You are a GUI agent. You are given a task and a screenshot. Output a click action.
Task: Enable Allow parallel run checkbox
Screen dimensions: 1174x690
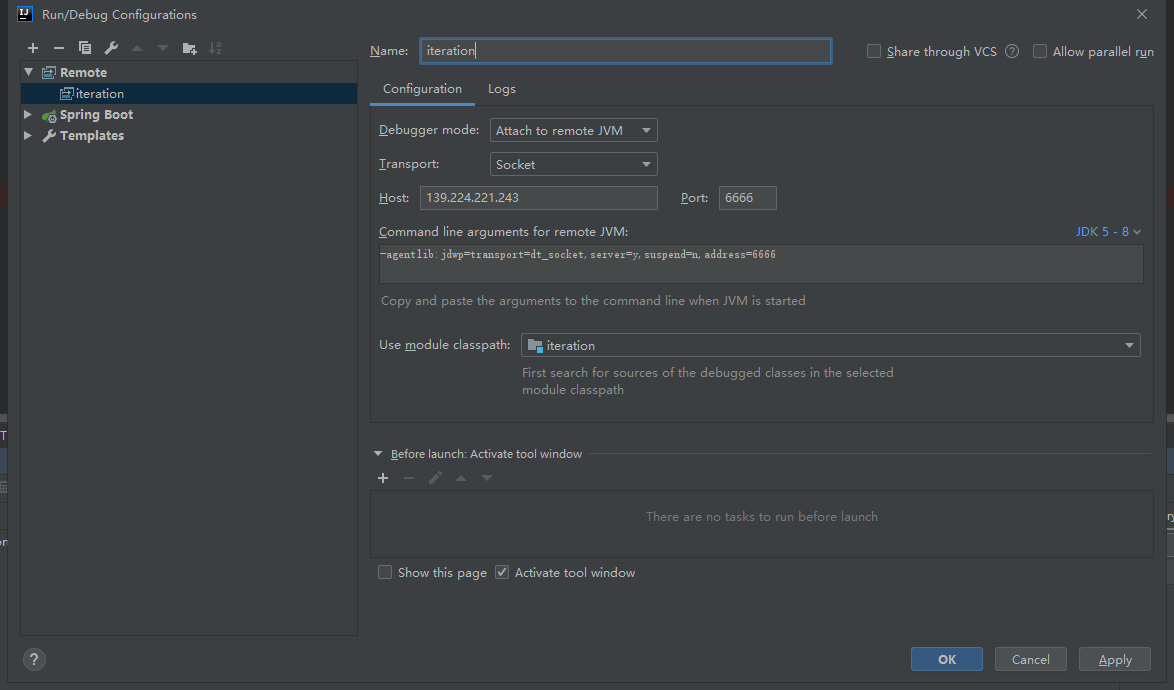coord(1040,52)
